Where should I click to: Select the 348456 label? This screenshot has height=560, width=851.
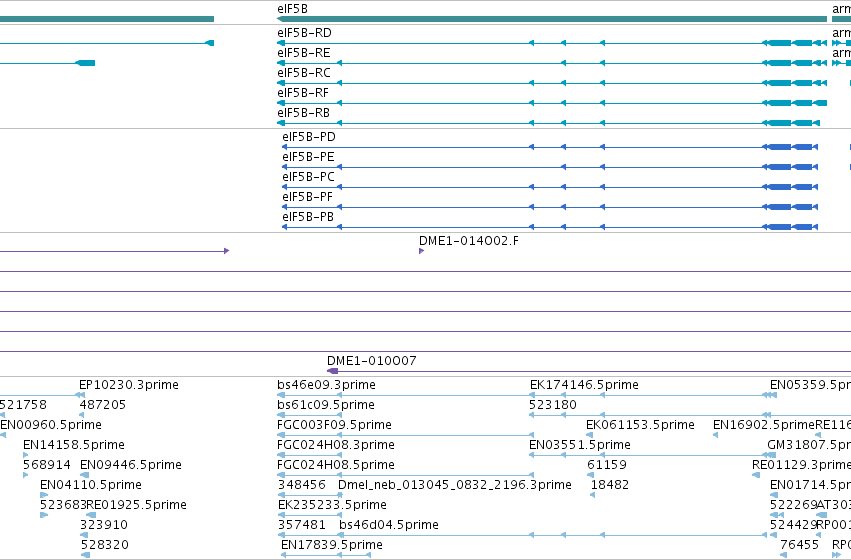[x=302, y=485]
